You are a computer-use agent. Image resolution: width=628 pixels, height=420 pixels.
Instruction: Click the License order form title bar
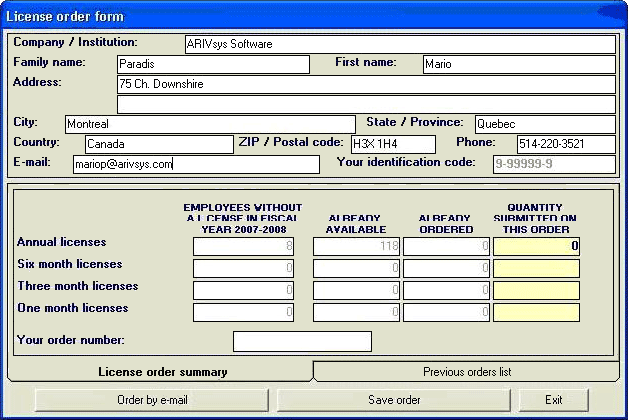(314, 16)
